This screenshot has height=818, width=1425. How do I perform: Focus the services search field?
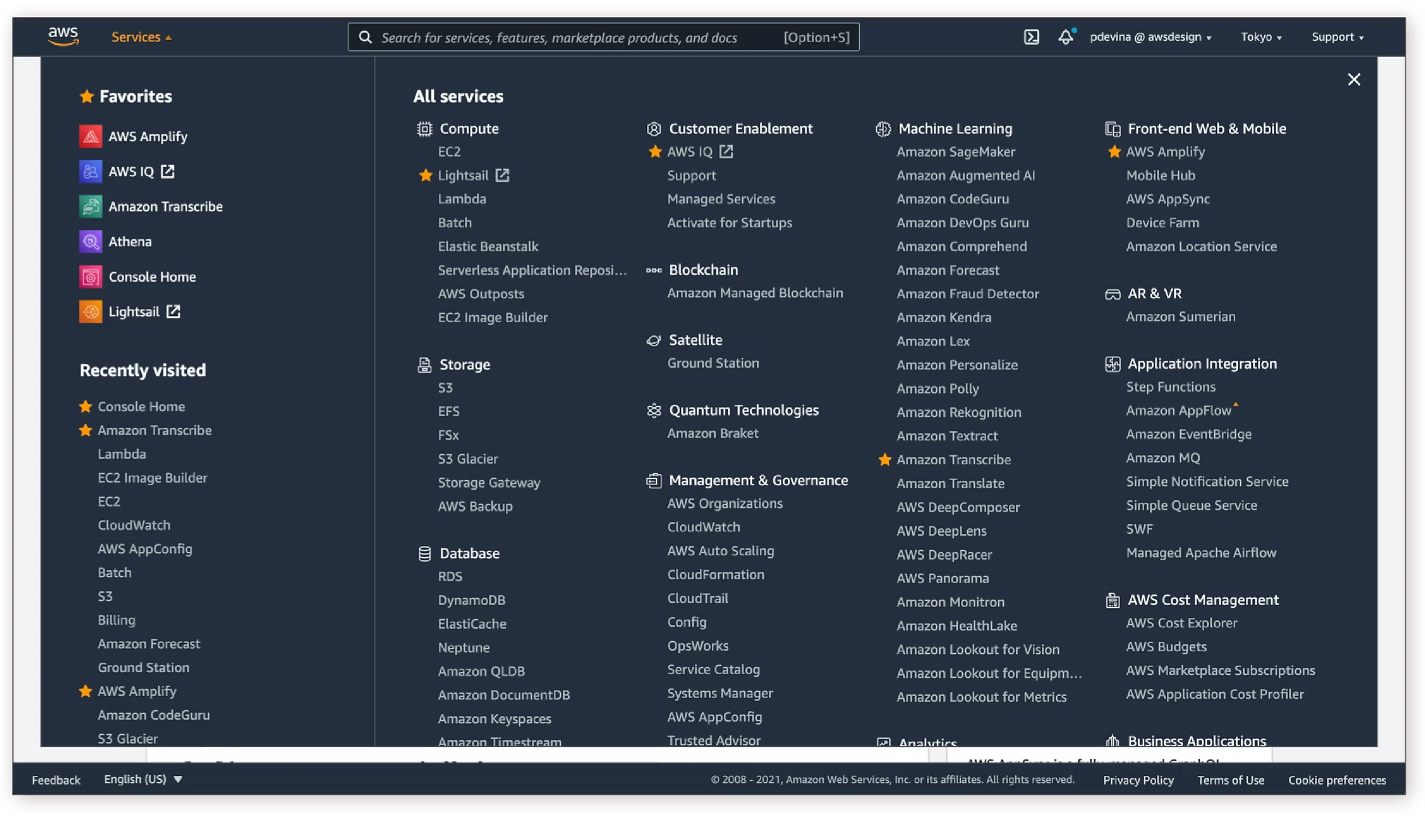[604, 37]
